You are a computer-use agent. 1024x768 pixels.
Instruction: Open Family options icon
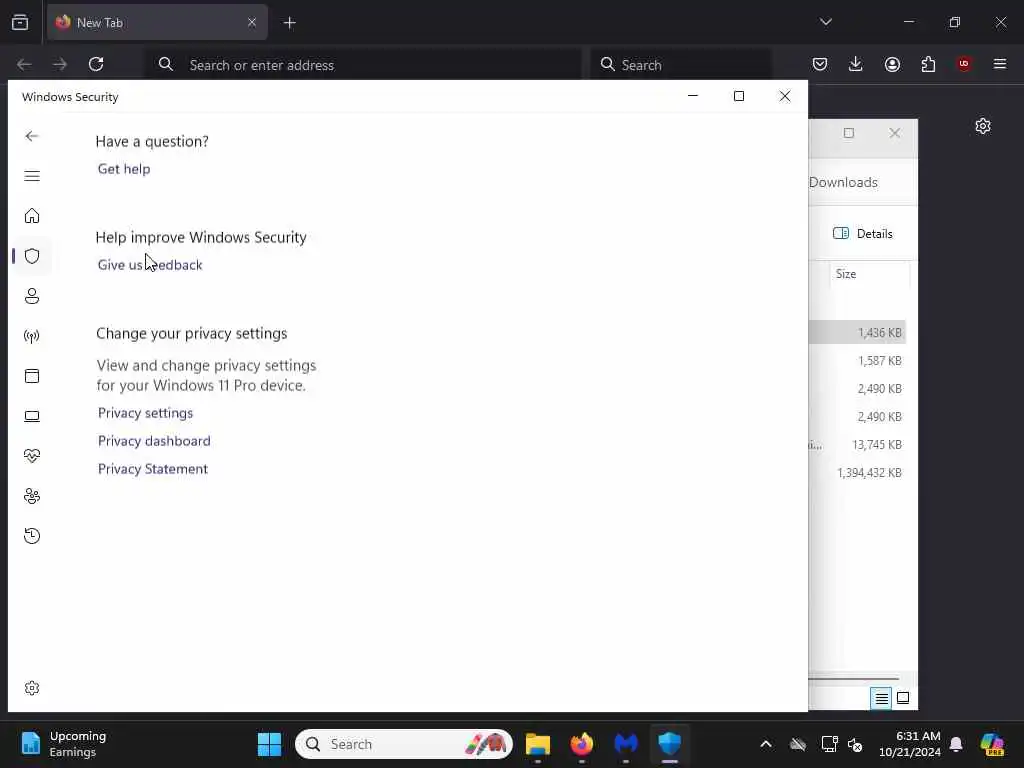[x=31, y=496]
